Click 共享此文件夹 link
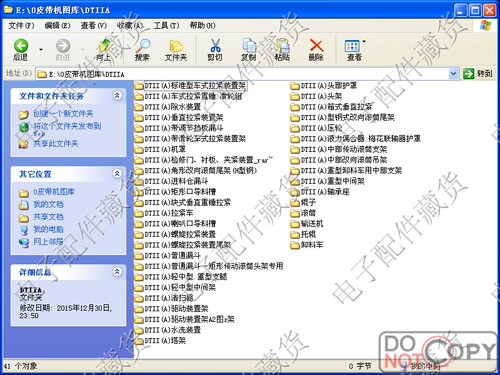 [x=56, y=144]
